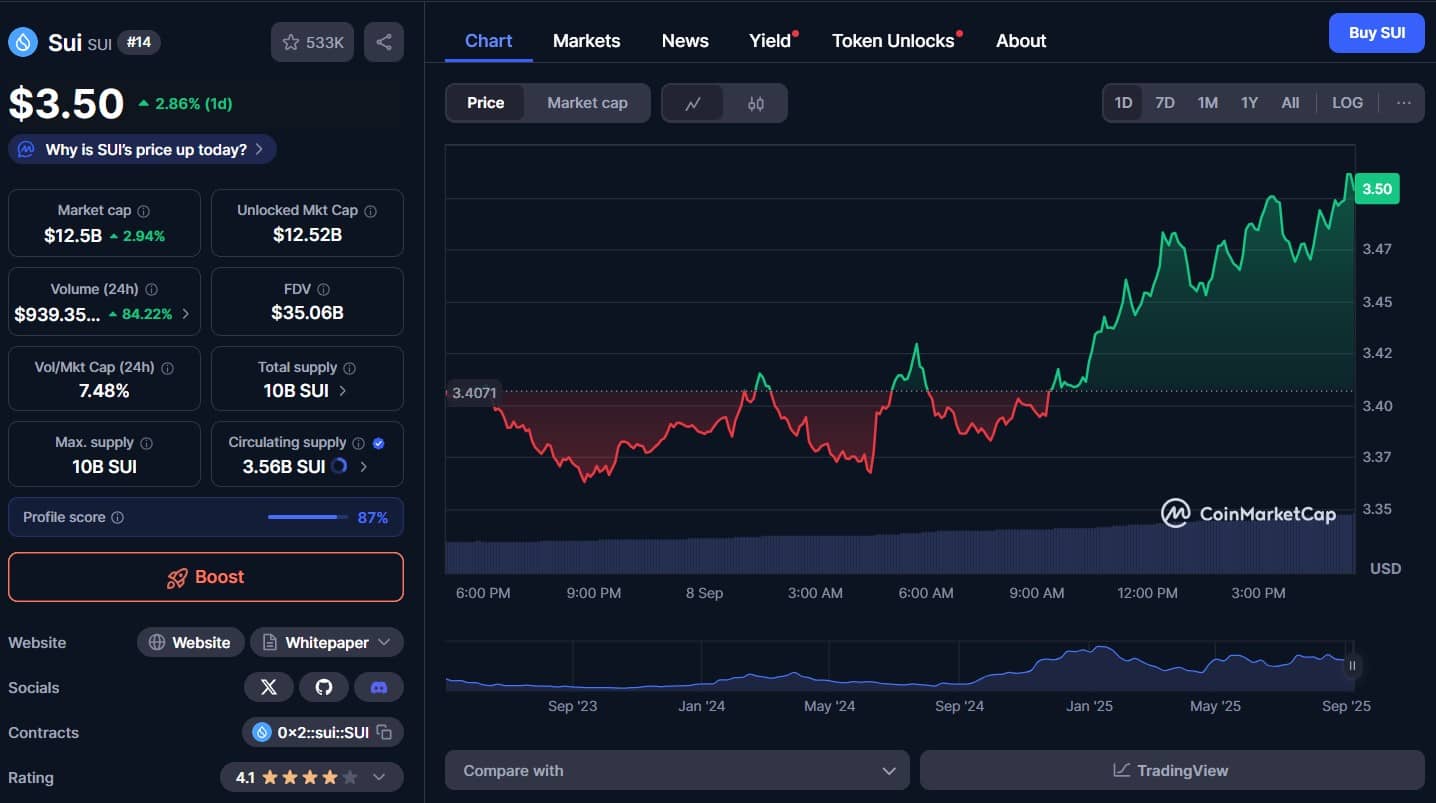Click the green 3.50 current price label

[x=1377, y=189]
